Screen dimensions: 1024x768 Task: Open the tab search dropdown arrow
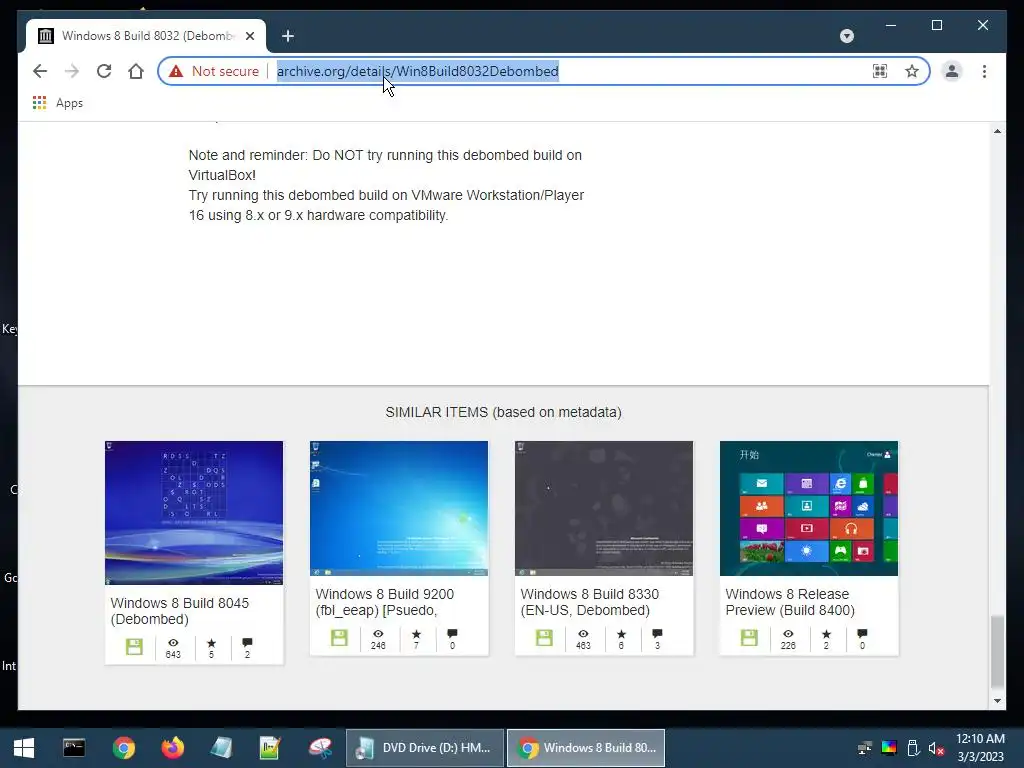846,36
